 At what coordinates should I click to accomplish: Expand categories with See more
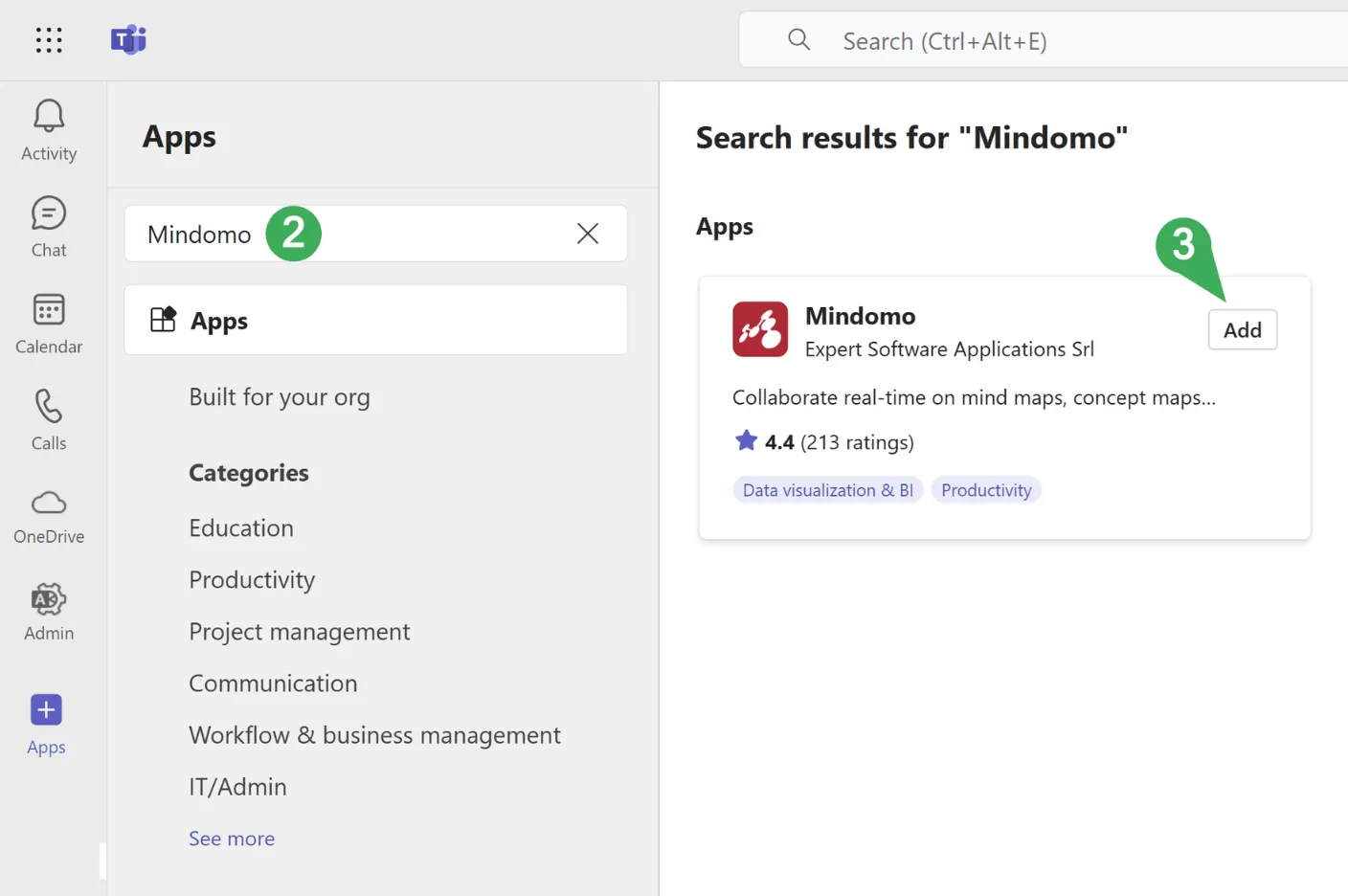[232, 839]
